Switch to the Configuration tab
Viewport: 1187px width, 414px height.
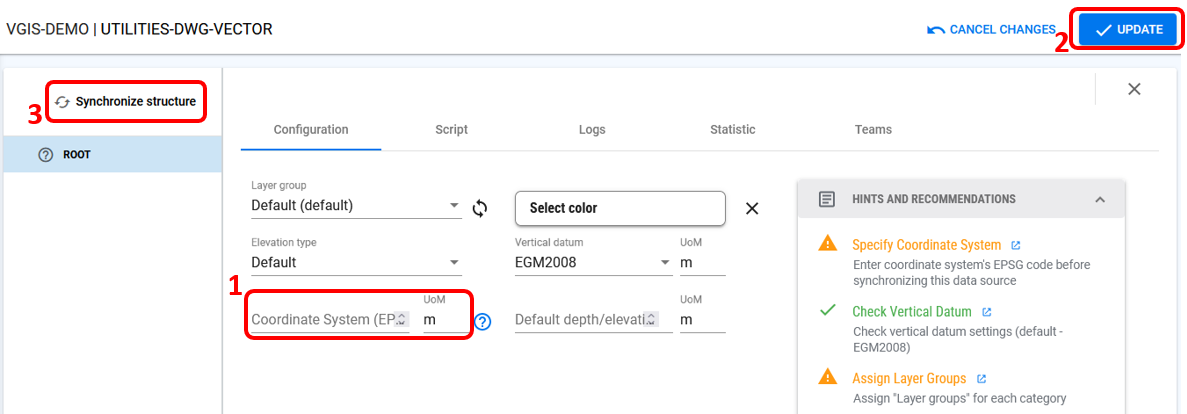click(311, 129)
